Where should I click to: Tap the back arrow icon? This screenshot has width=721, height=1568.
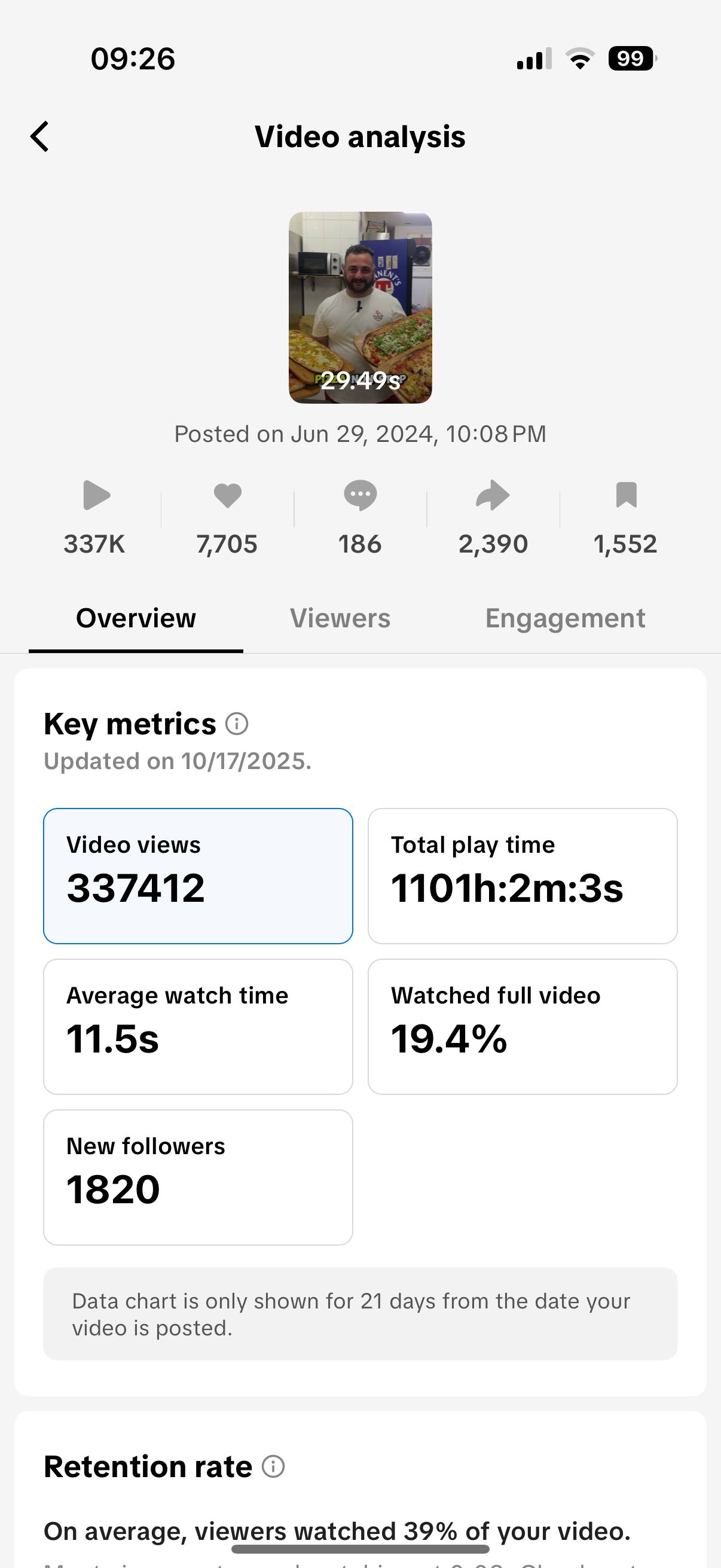click(40, 136)
